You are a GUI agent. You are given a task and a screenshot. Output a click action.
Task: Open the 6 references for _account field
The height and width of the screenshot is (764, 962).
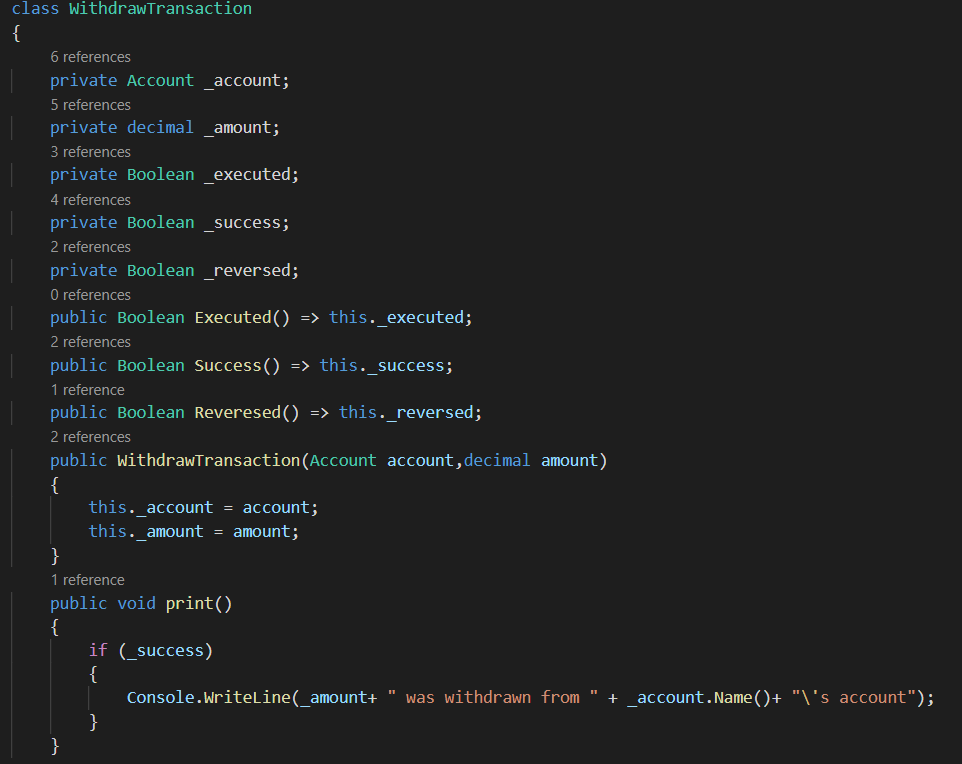coord(90,56)
